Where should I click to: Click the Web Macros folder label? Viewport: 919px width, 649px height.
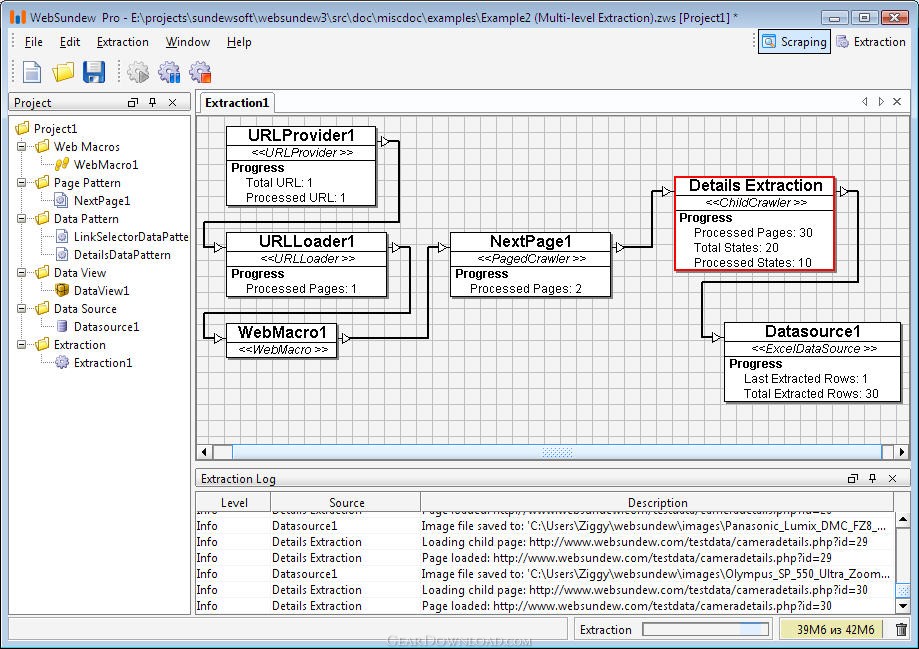pyautogui.click(x=87, y=147)
